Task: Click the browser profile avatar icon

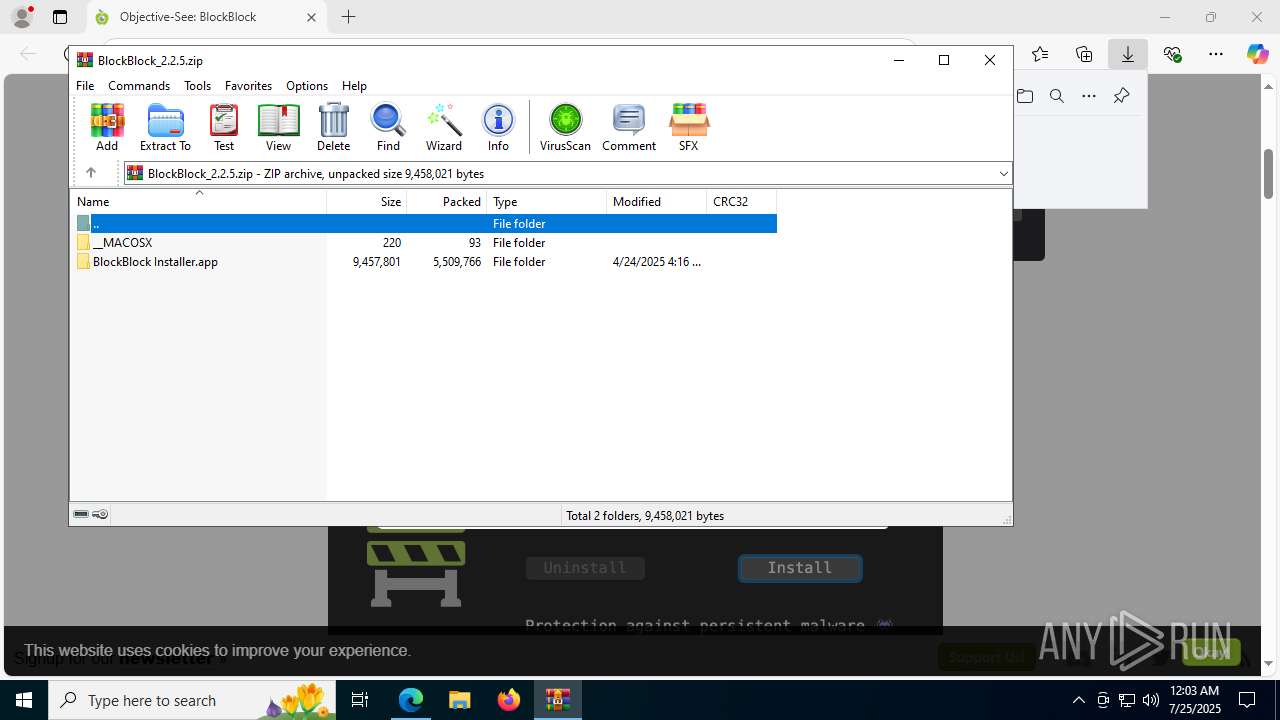Action: tap(22, 17)
